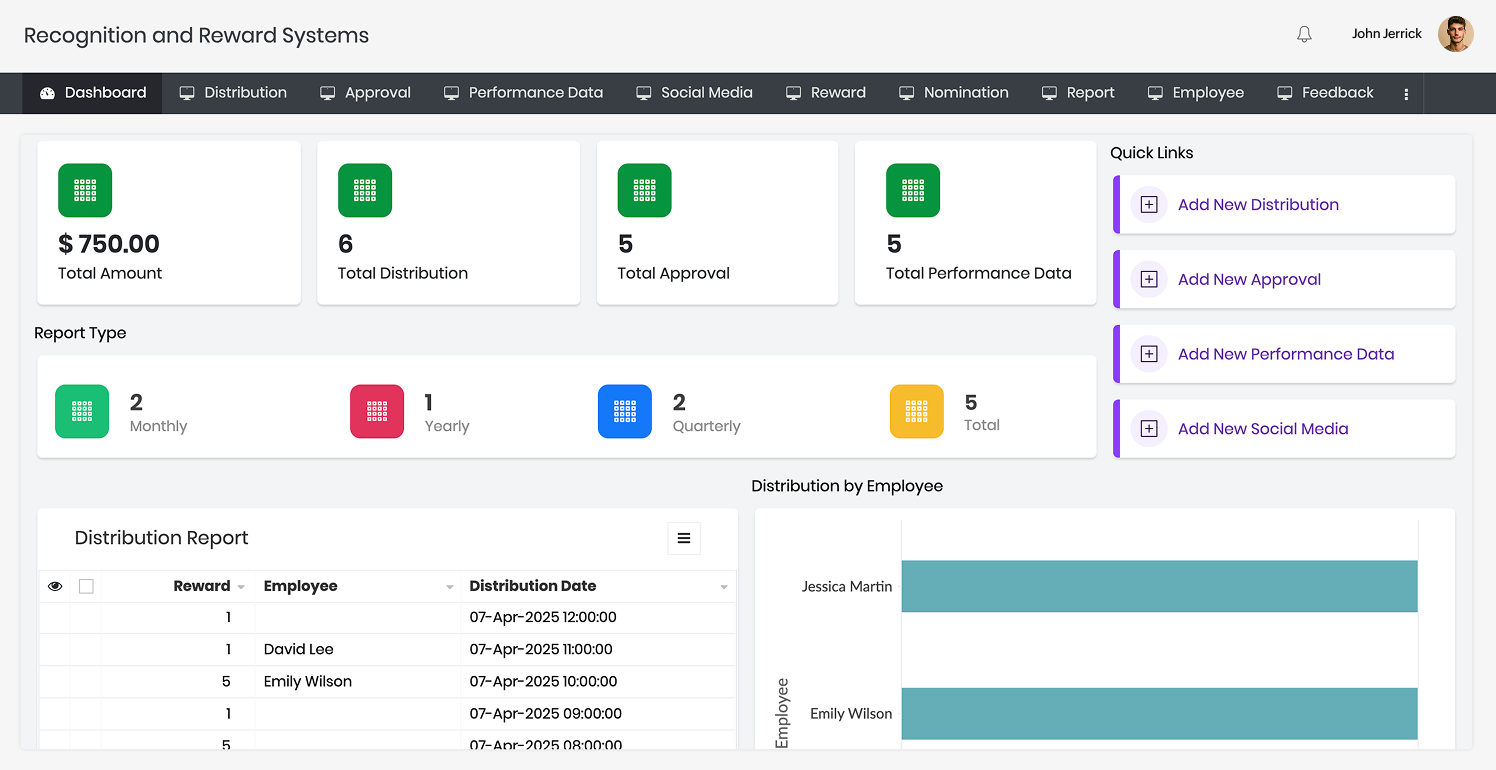Click the plus icon for Add New Approval

click(1149, 279)
